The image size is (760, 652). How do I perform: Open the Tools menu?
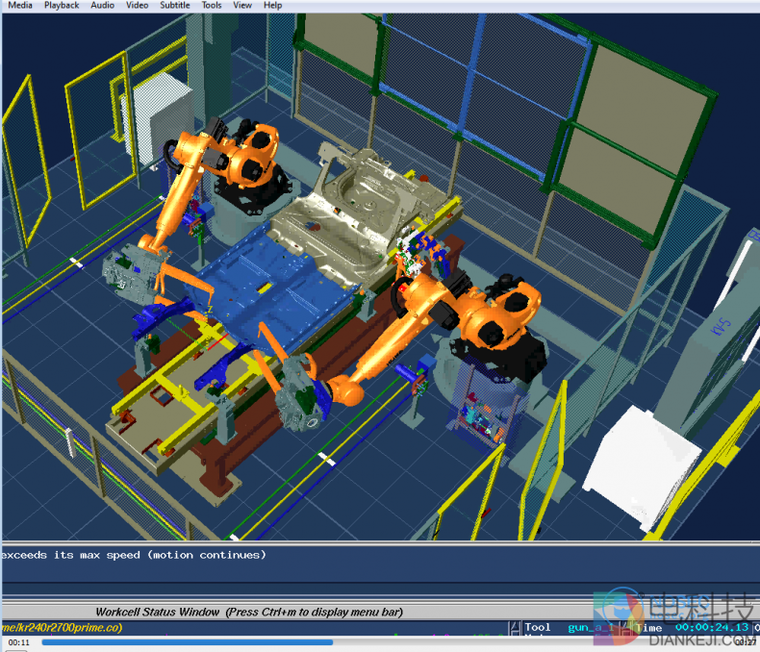pos(211,5)
